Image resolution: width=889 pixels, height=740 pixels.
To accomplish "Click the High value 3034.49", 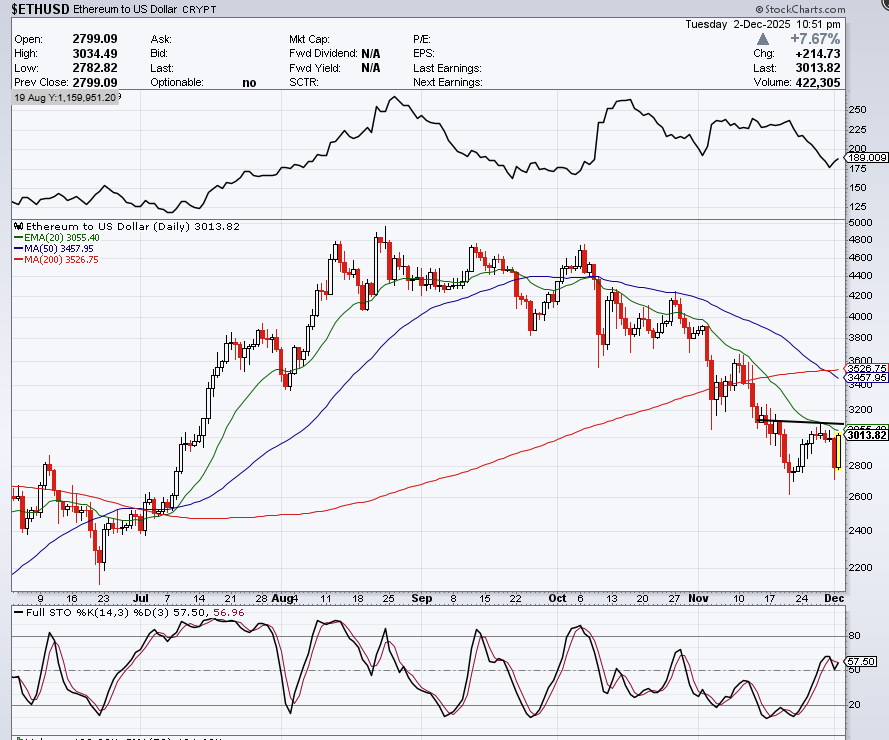I will [x=95, y=53].
